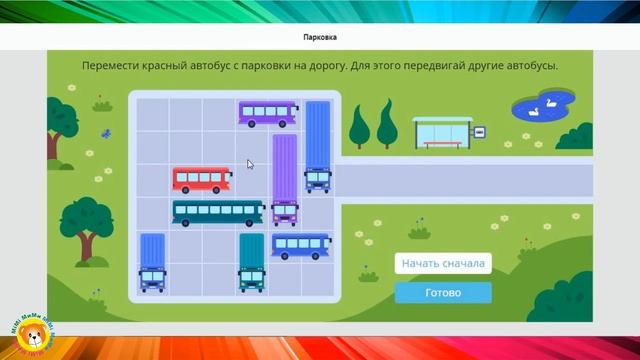
Task: Select the horizontal purple bus at the top
Action: (x=269, y=114)
